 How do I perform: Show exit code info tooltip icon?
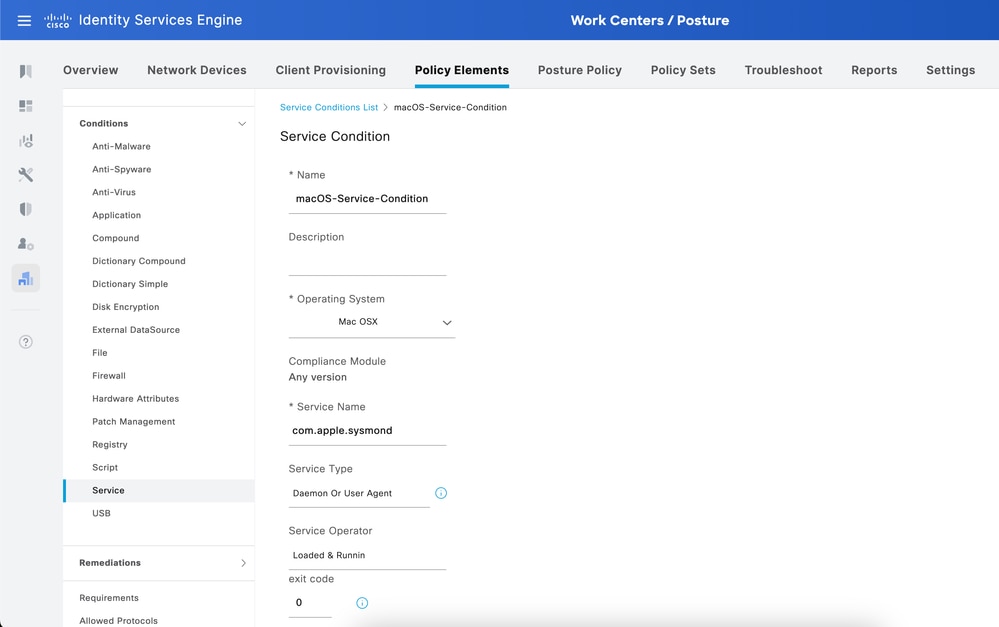click(x=362, y=603)
